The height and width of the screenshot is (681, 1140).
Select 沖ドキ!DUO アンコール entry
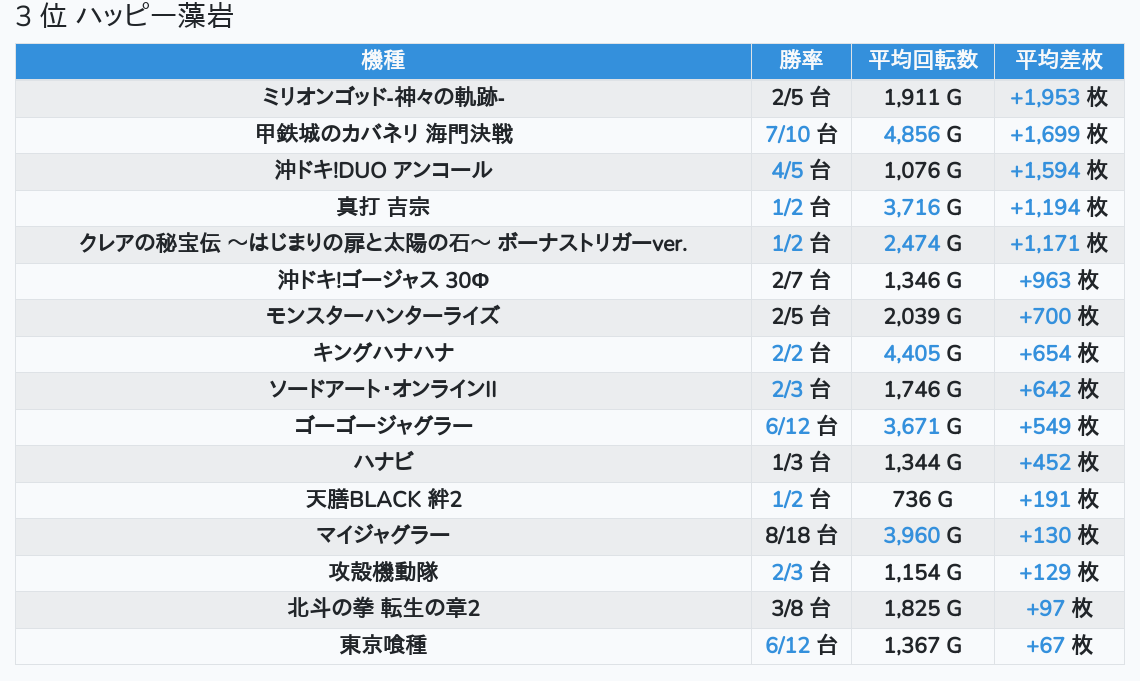pos(384,171)
